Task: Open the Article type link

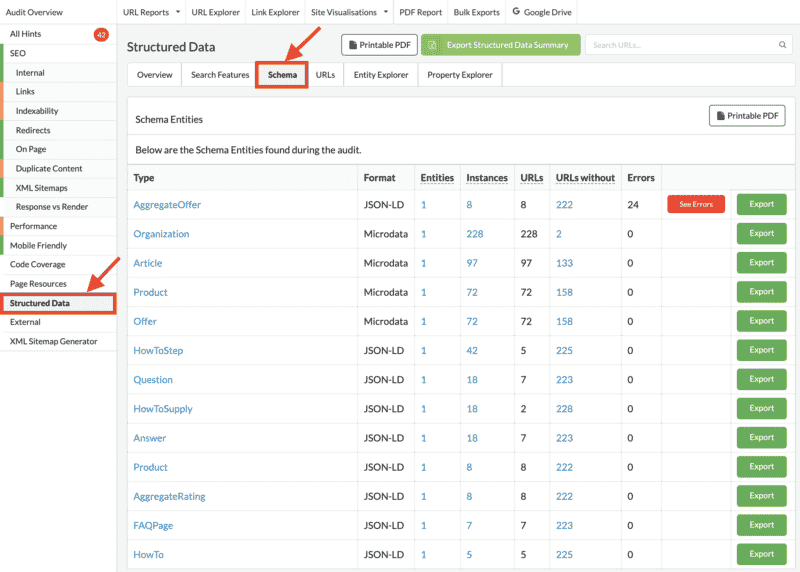Action: [147, 263]
